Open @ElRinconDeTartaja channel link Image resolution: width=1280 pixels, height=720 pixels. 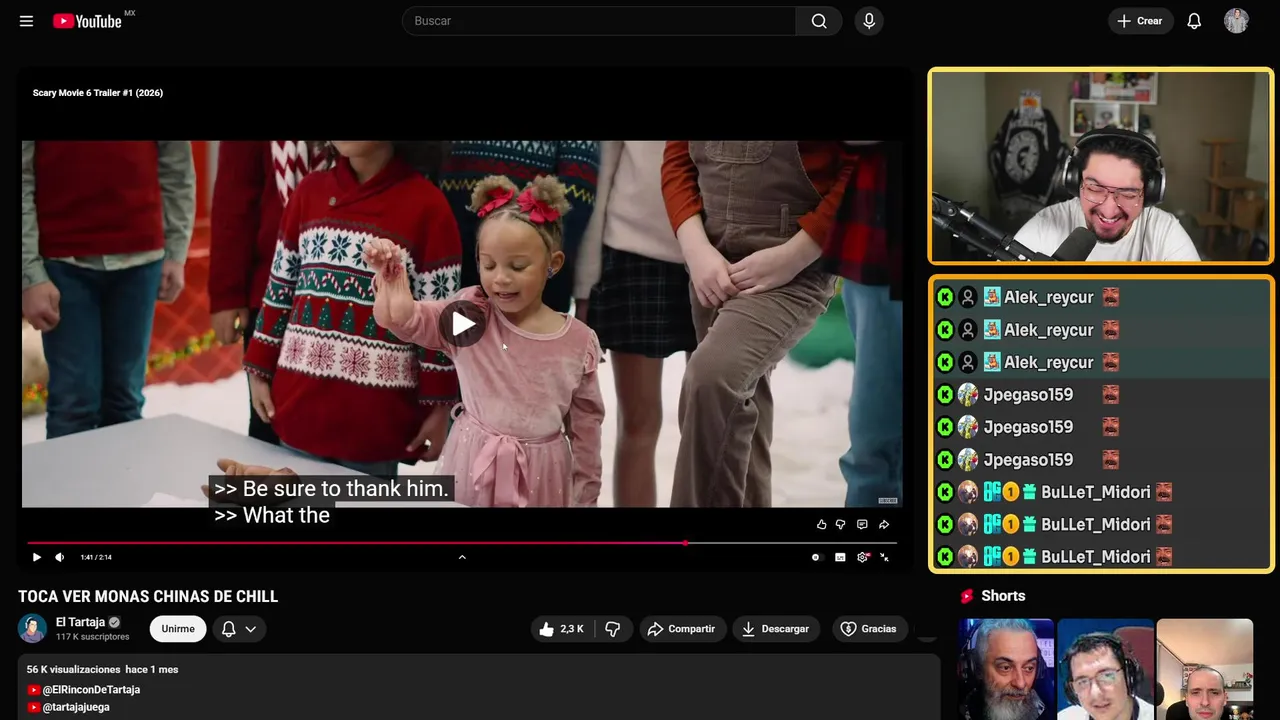click(91, 690)
